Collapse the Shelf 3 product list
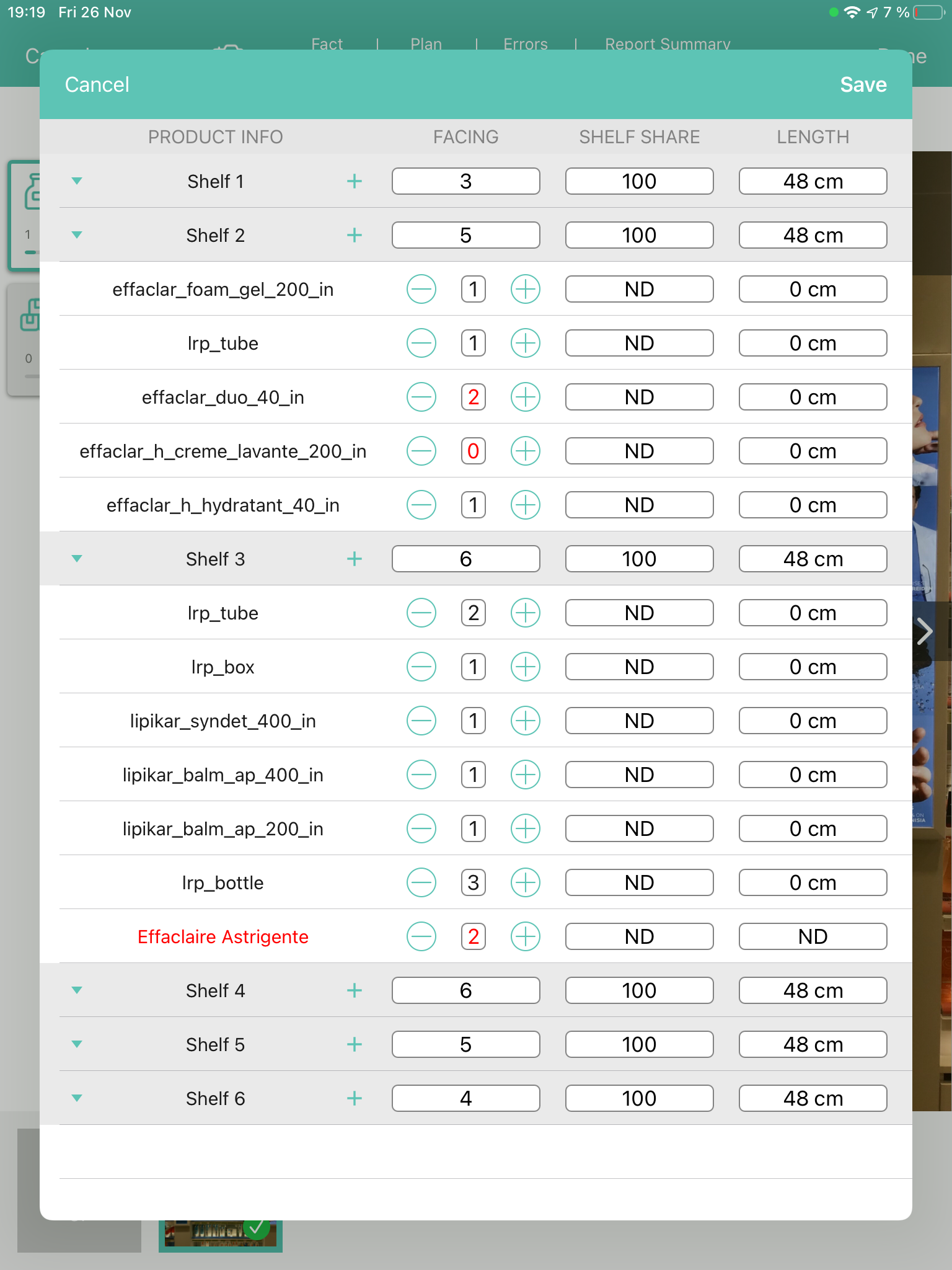 [77, 559]
